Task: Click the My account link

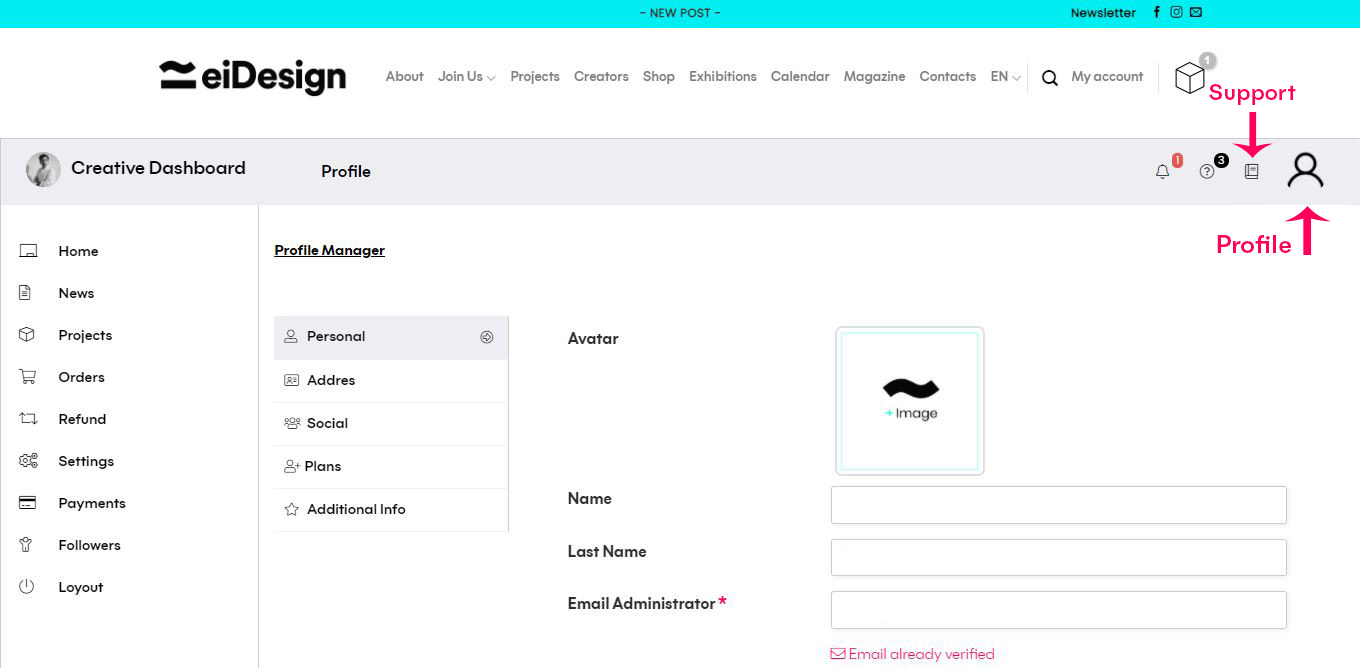Action: (x=1107, y=77)
